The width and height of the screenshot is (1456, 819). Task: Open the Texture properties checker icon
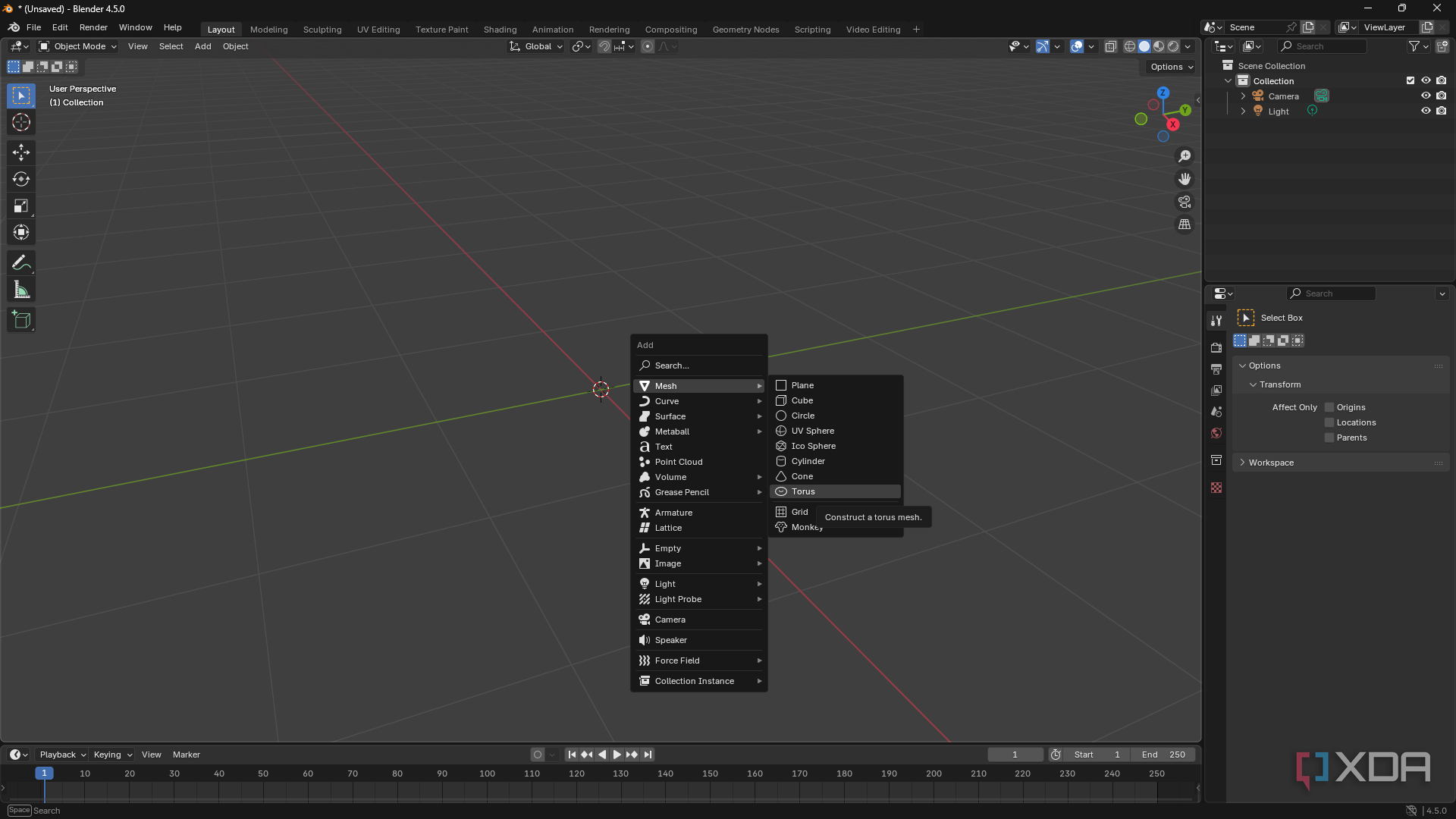click(1216, 488)
